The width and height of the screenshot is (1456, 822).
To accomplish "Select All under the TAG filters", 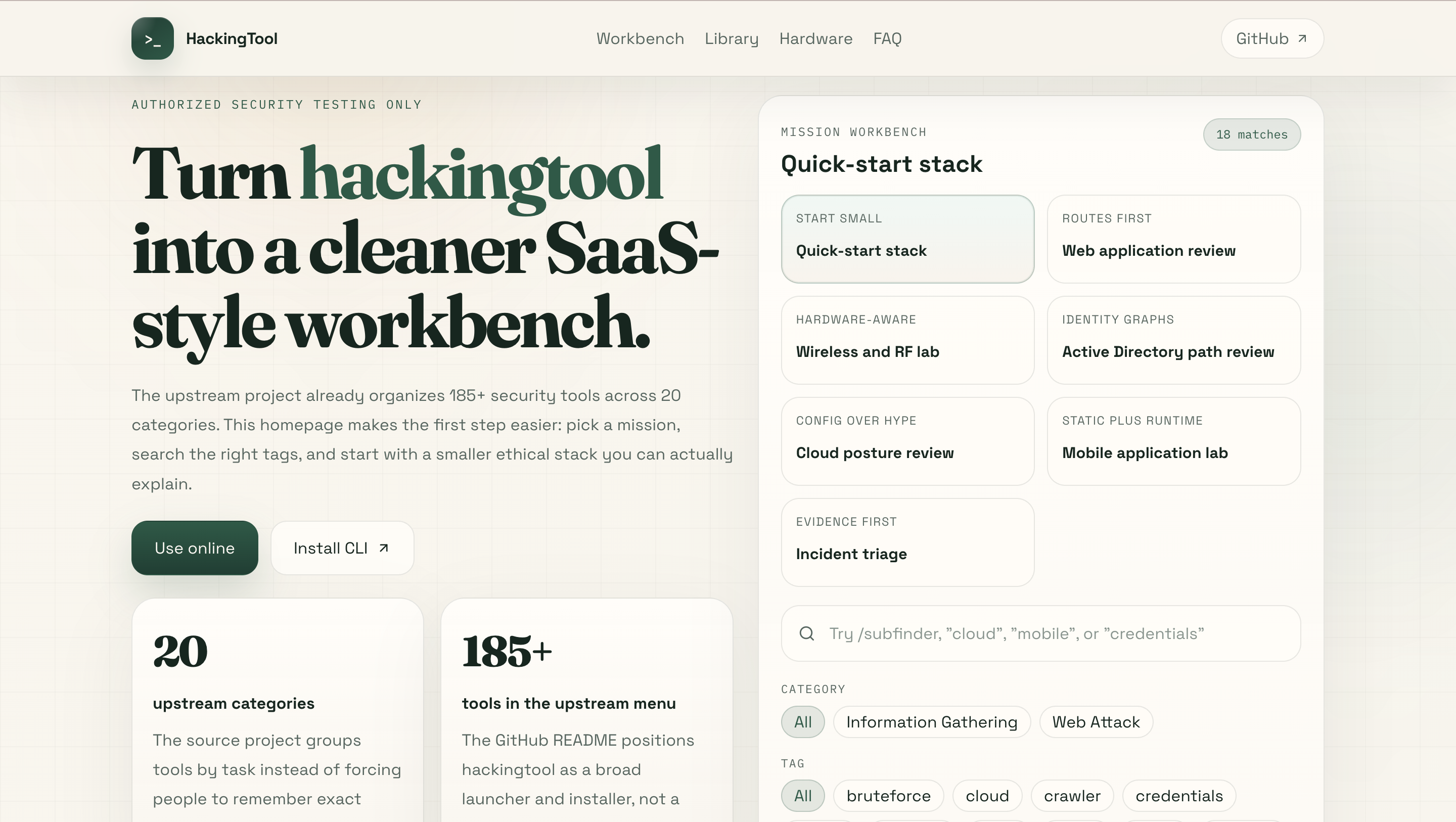I will pyautogui.click(x=803, y=795).
